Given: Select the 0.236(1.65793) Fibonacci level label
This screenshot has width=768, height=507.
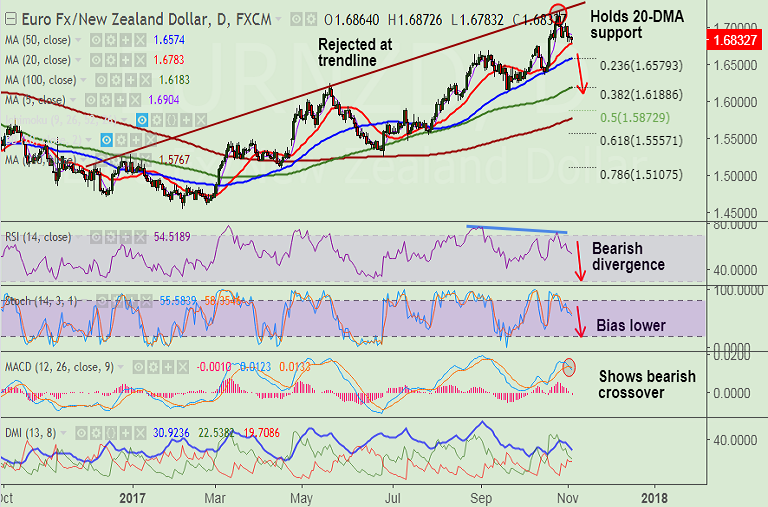Looking at the screenshot, I should click(x=641, y=66).
